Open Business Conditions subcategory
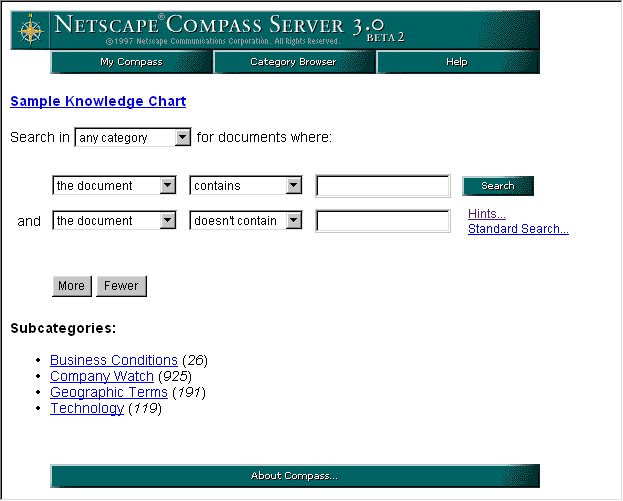Screen dimensions: 623x501 [114, 360]
